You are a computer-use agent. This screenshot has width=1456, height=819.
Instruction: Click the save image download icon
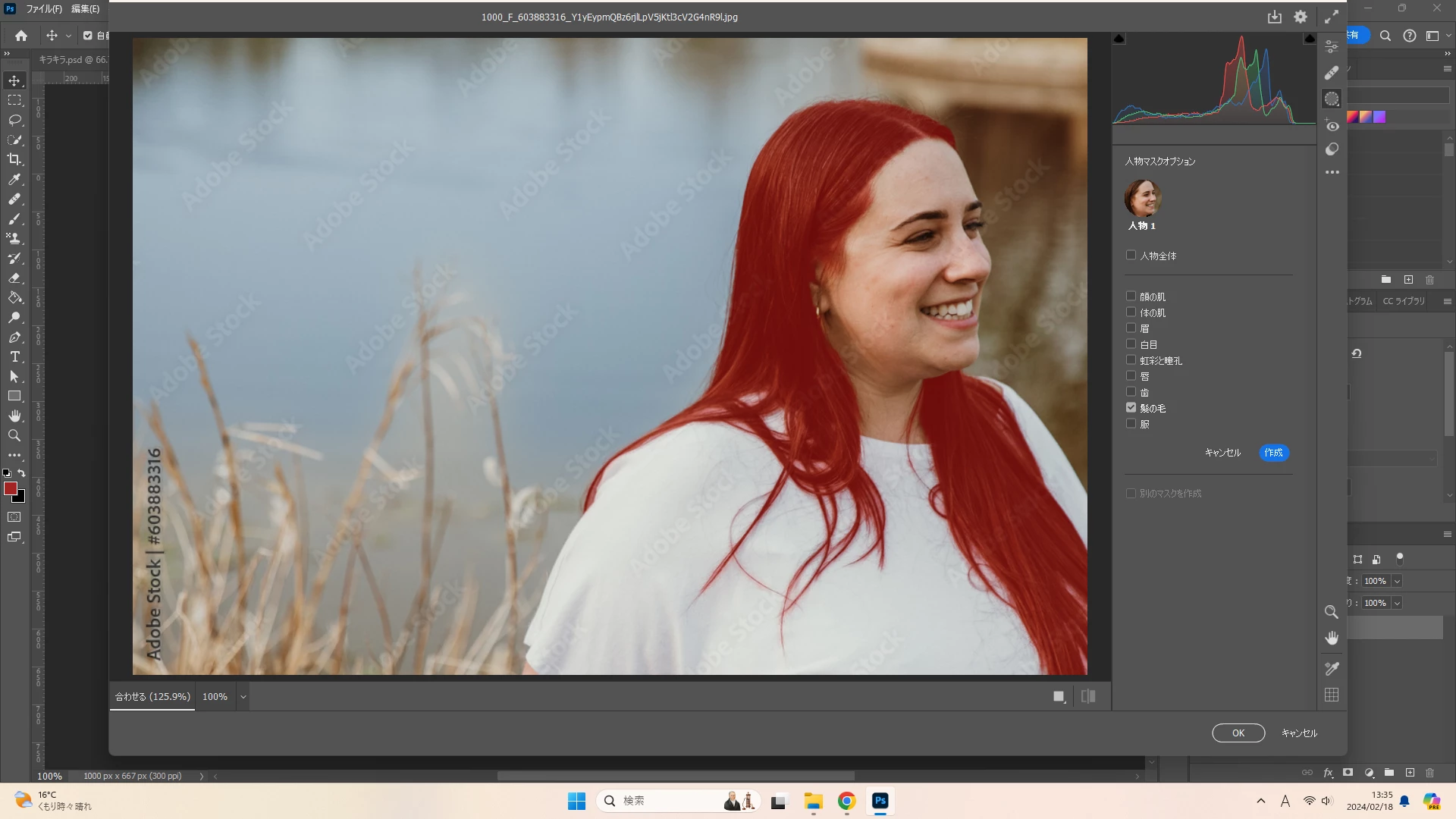pos(1274,17)
